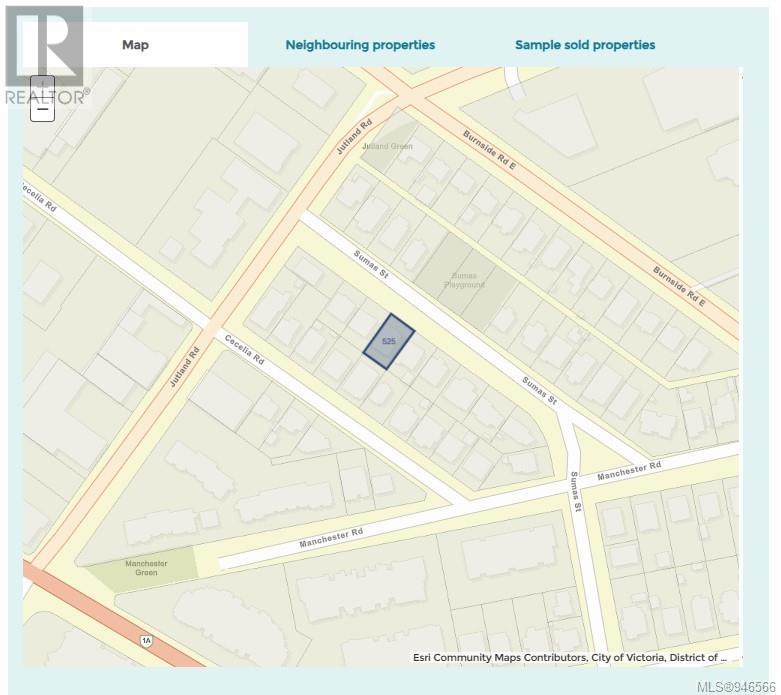Expand the truncated map attribution ellipsis
The height and width of the screenshot is (695, 781).
(732, 657)
